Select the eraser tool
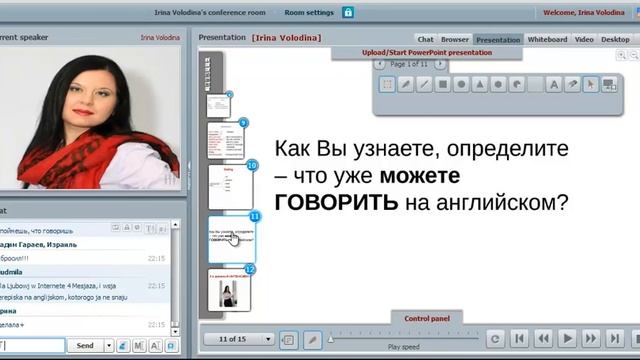Image resolution: width=640 pixels, height=360 pixels. pos(572,84)
